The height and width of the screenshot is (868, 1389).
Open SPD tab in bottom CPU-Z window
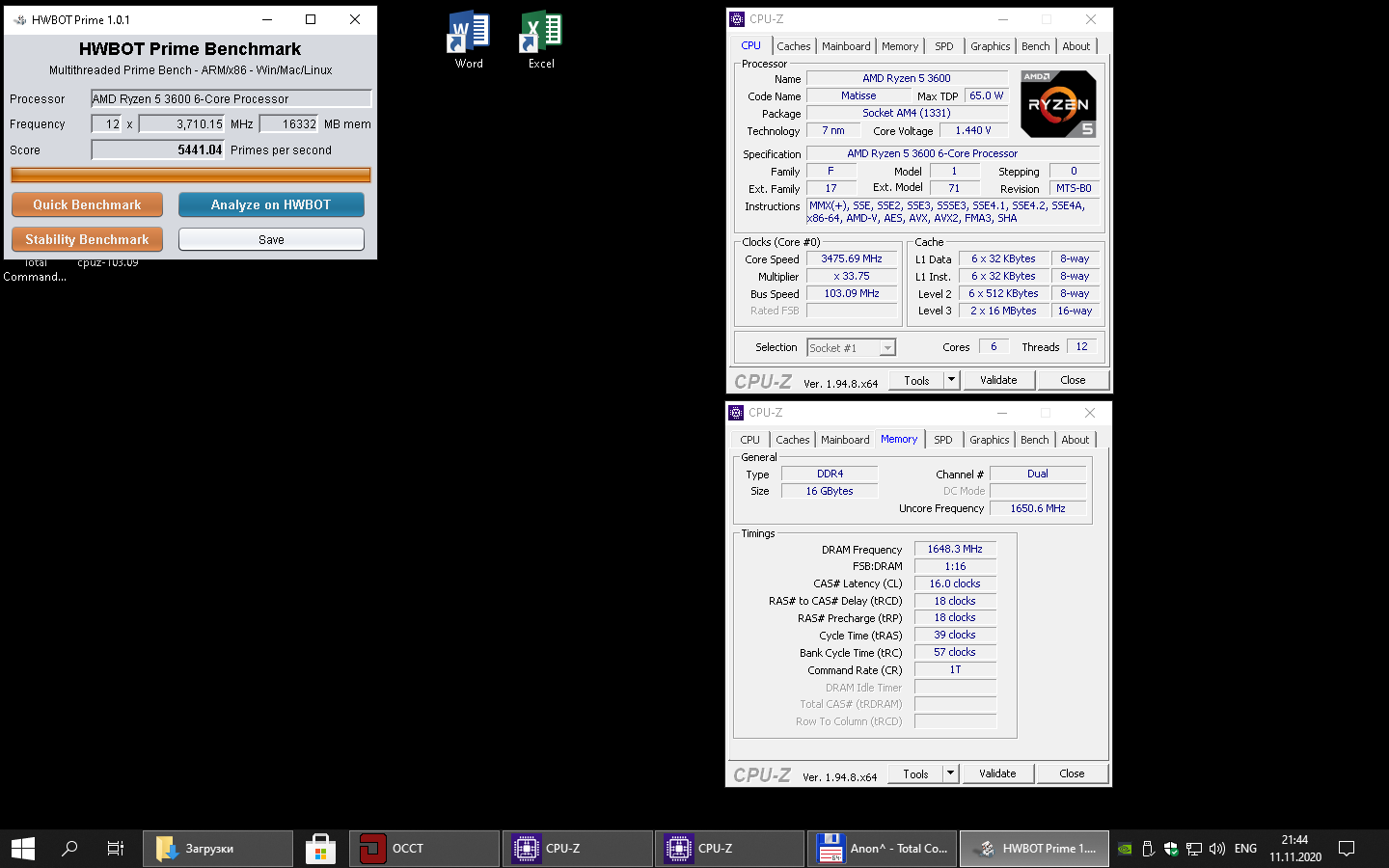click(943, 440)
